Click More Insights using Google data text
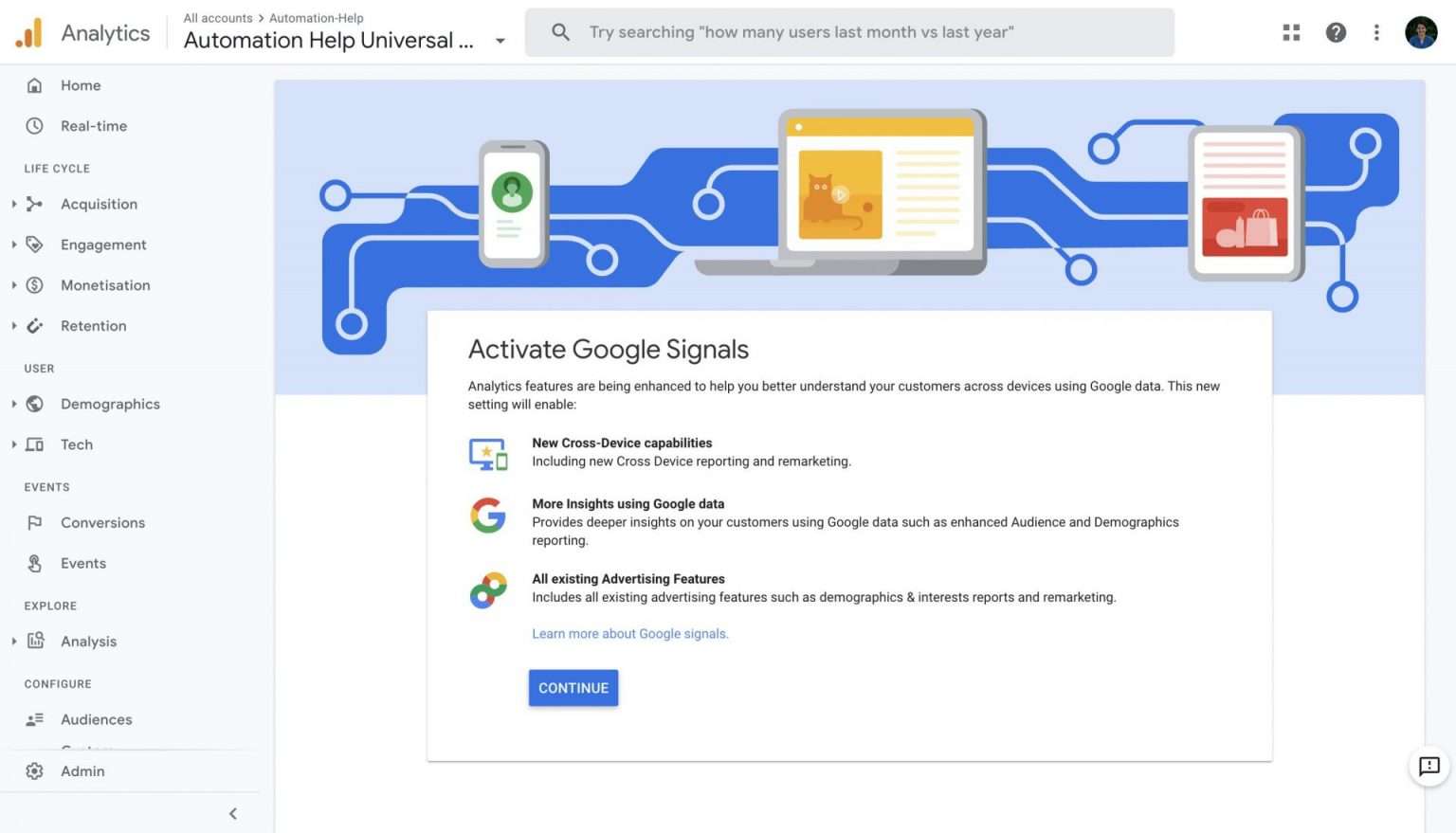 click(628, 504)
